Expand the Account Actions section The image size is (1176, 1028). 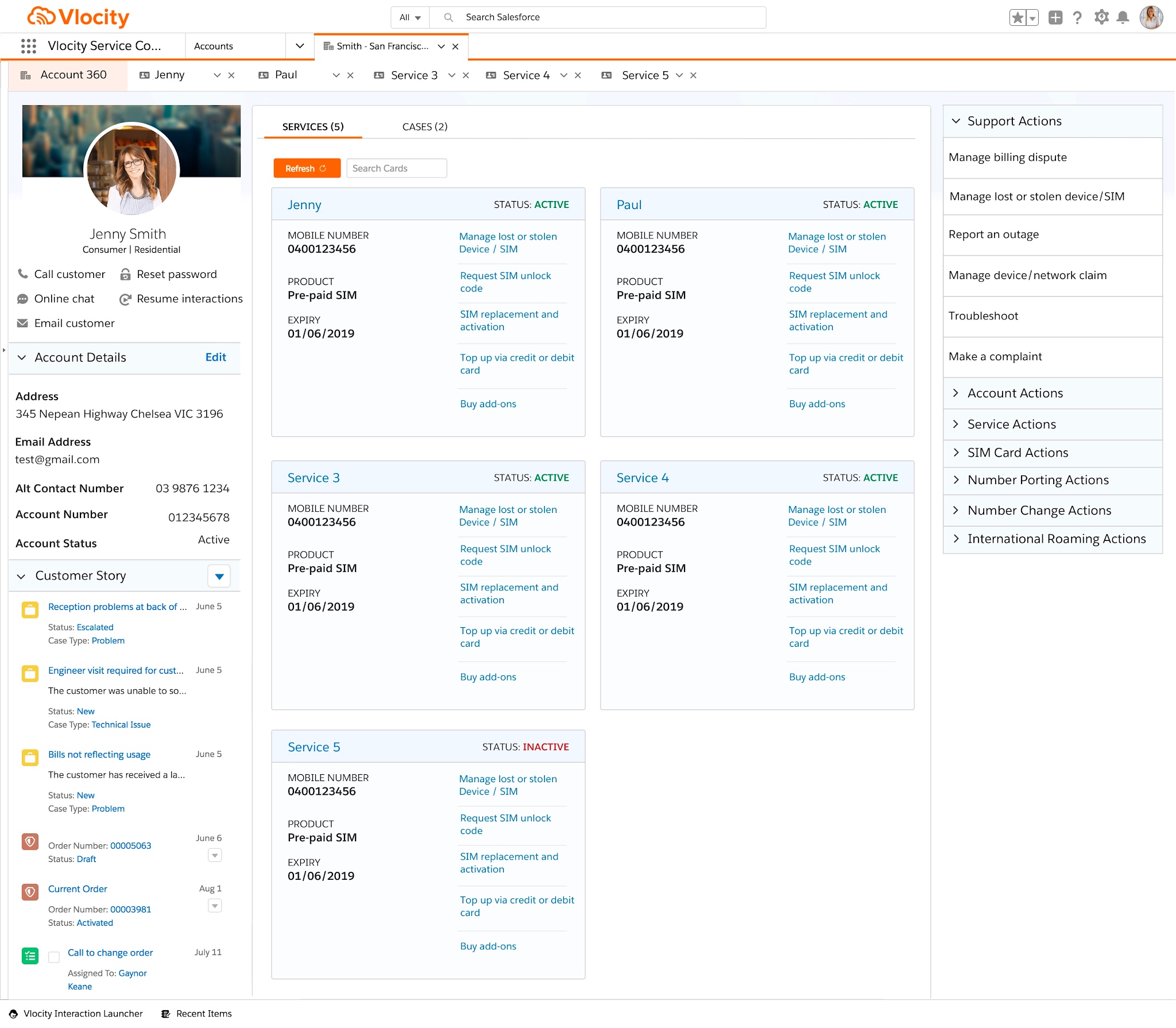(x=956, y=393)
